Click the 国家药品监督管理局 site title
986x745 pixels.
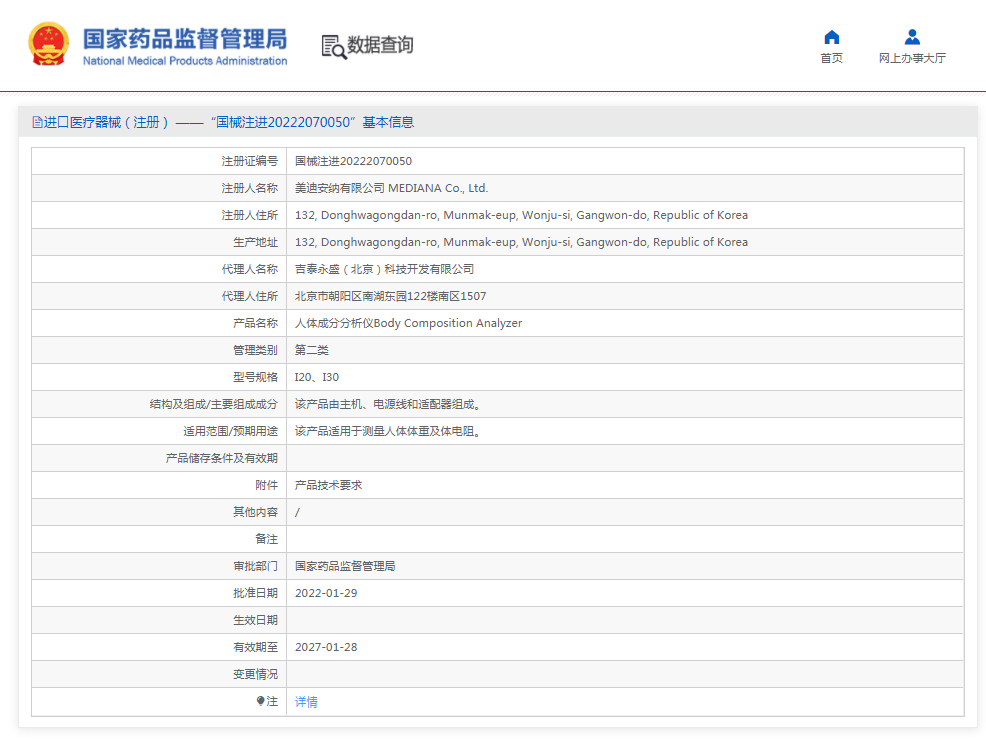184,39
